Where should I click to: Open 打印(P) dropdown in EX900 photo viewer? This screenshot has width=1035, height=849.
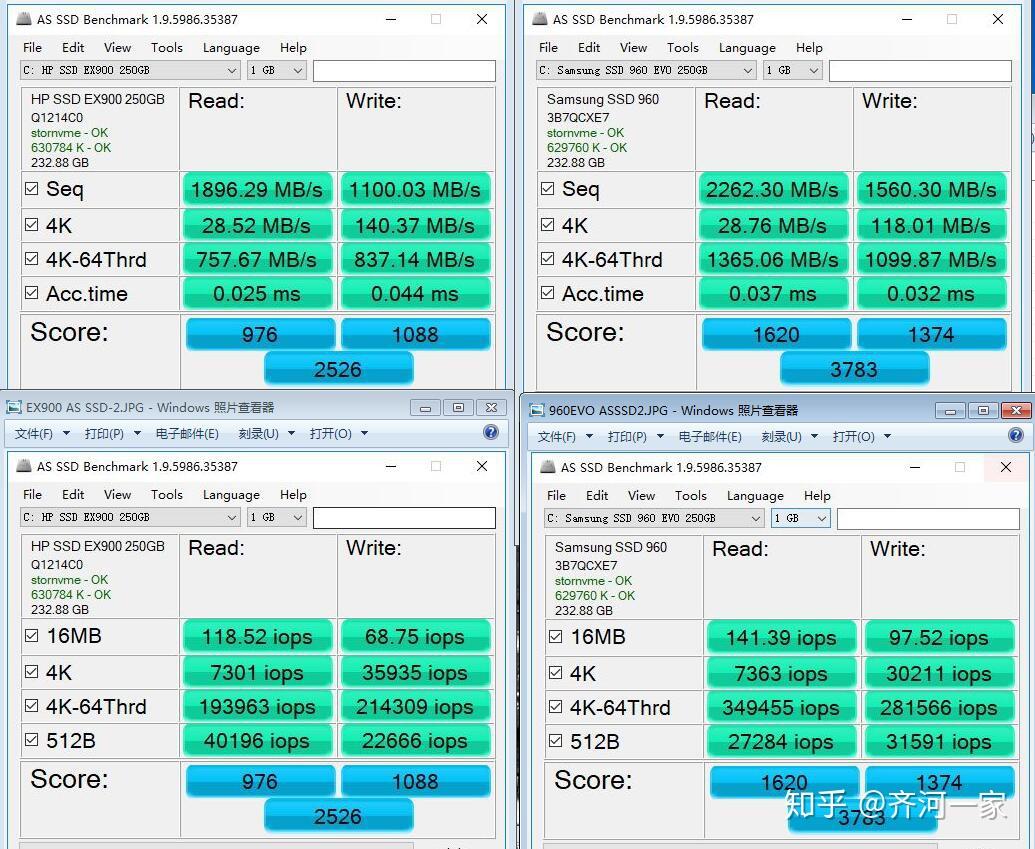[112, 434]
